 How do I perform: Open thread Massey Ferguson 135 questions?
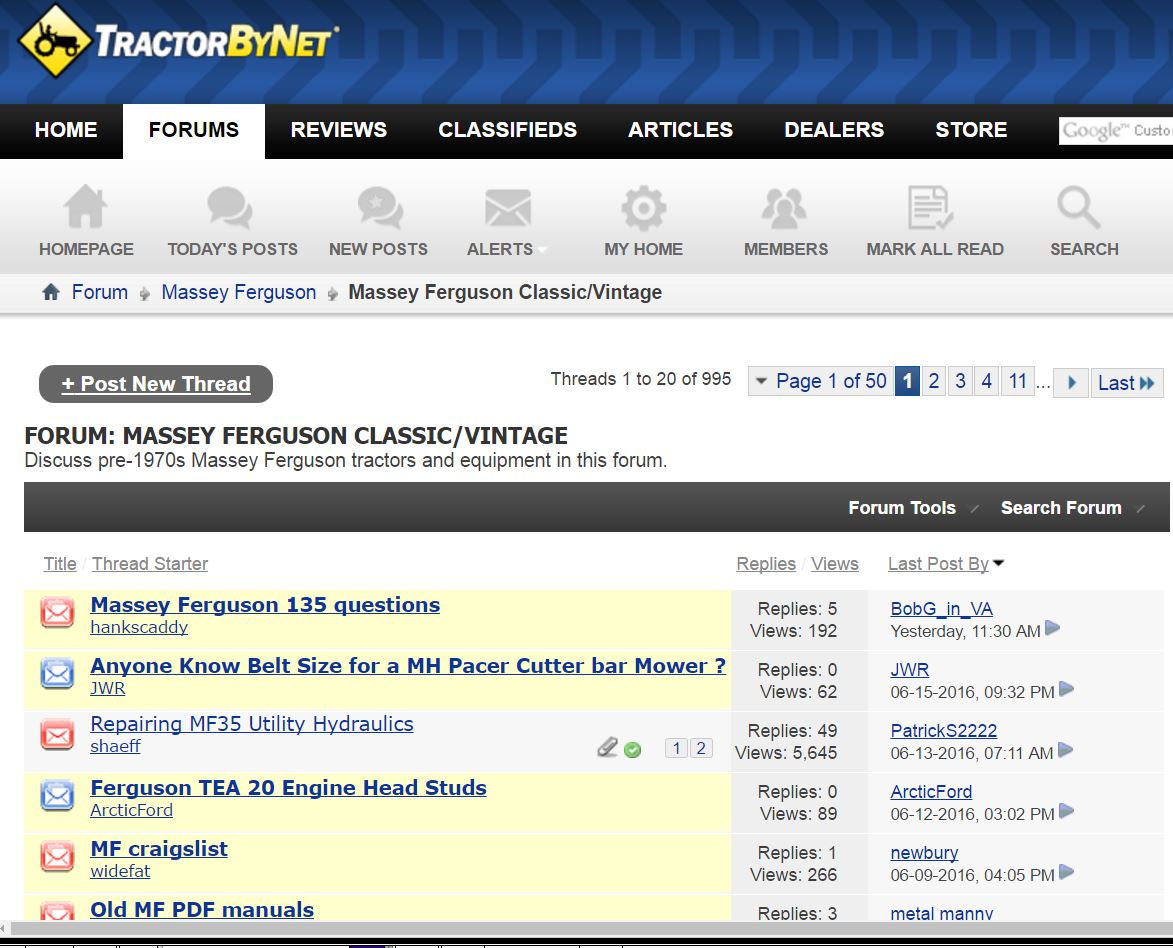(265, 605)
